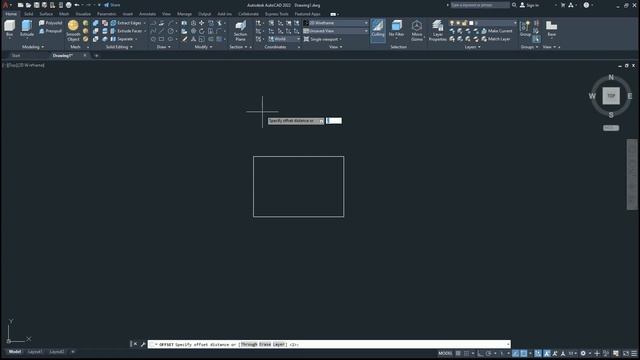Select the Separate solid tool

(122, 39)
